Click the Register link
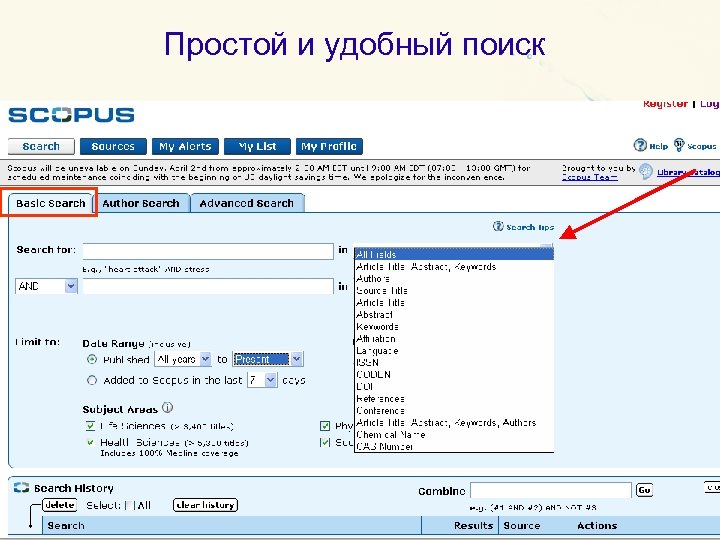This screenshot has width=720, height=540. pos(665,104)
